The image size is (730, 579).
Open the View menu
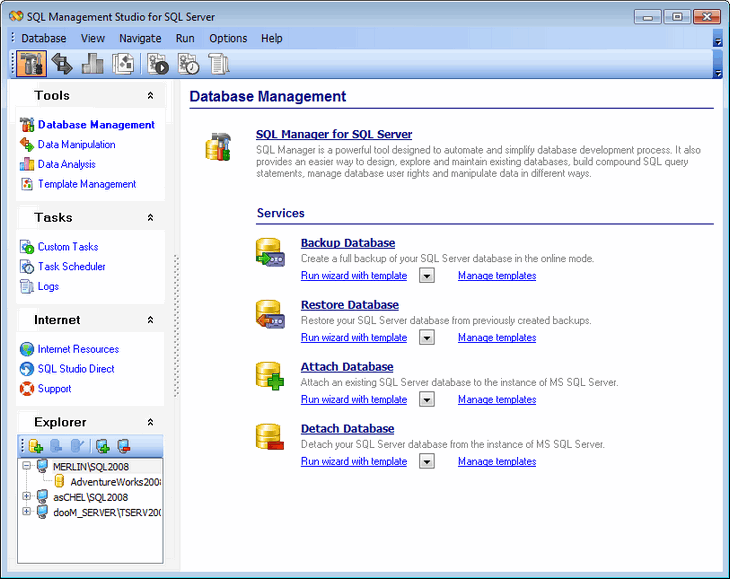point(93,38)
